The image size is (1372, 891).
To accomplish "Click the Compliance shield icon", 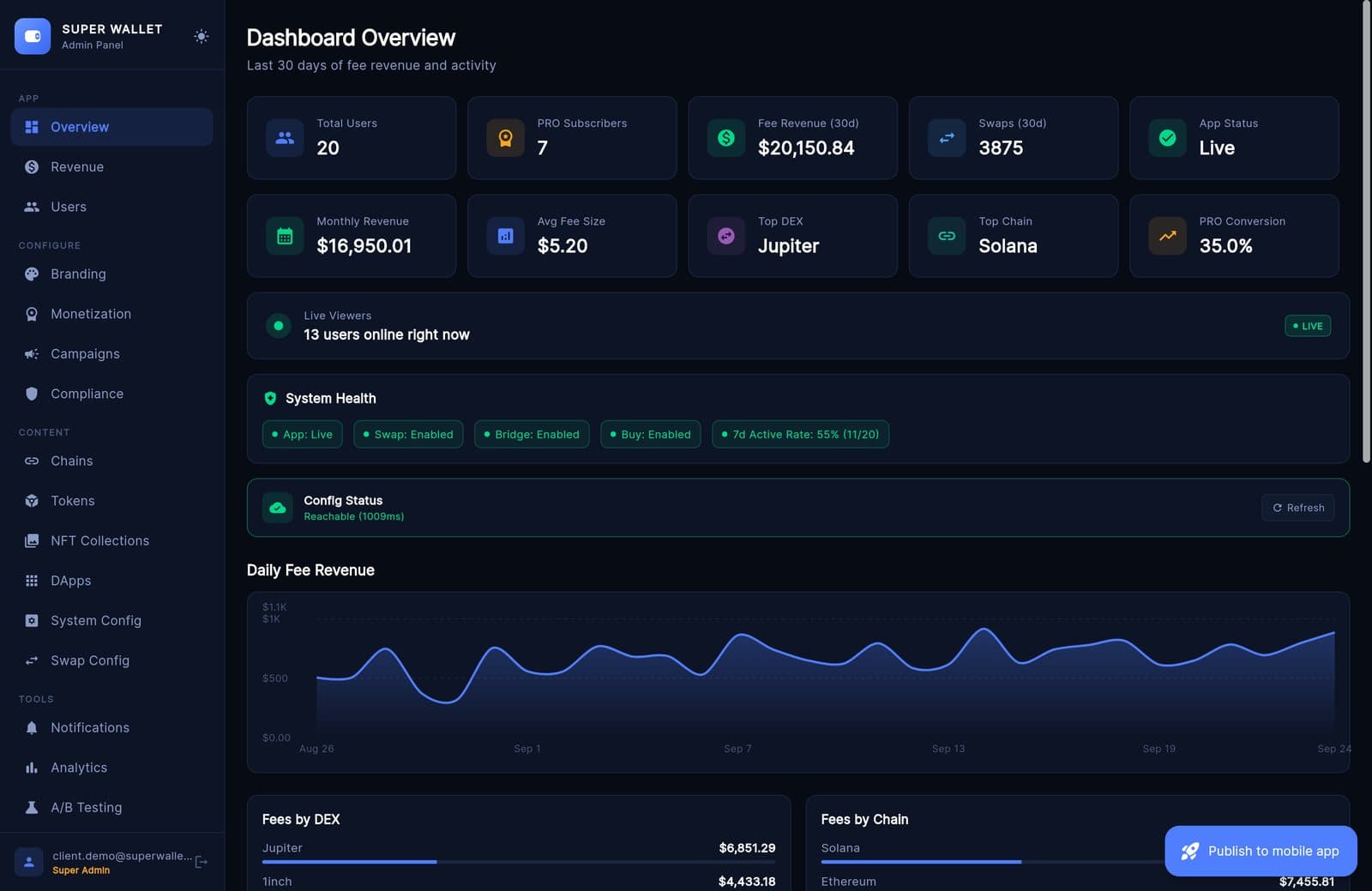I will click(x=32, y=394).
